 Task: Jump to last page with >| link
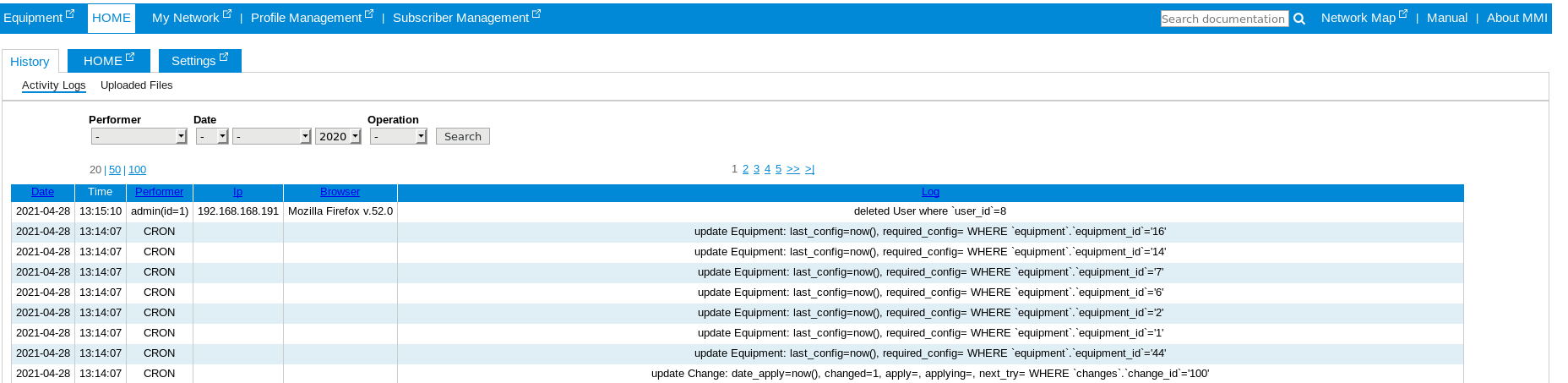809,169
